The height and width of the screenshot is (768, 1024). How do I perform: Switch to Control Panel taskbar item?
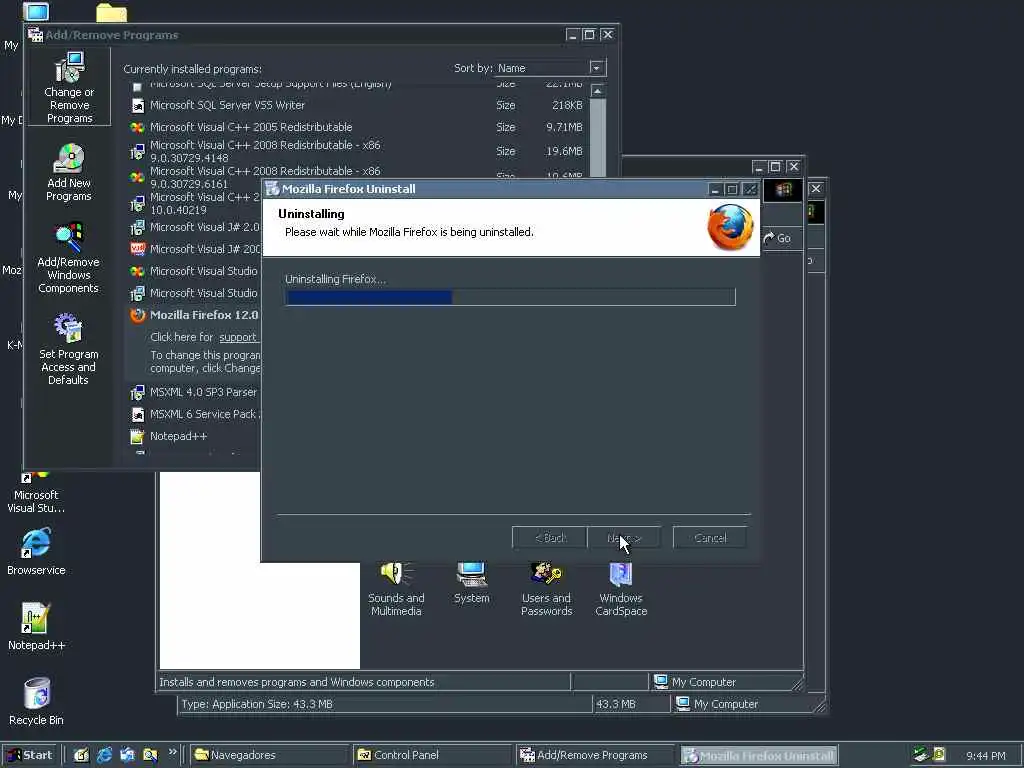pos(433,755)
